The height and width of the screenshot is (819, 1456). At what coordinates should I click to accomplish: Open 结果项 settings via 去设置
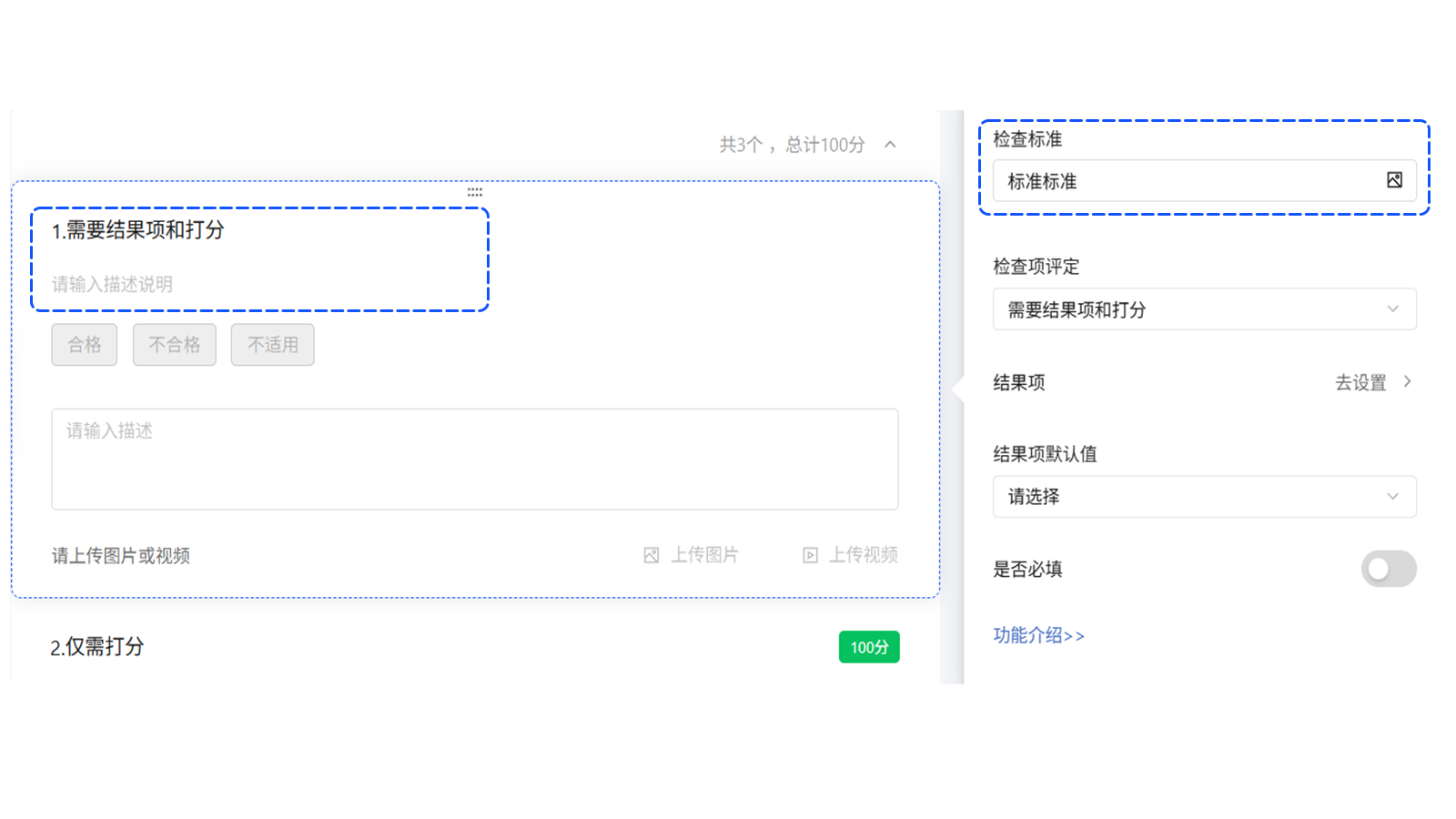pos(1359,382)
